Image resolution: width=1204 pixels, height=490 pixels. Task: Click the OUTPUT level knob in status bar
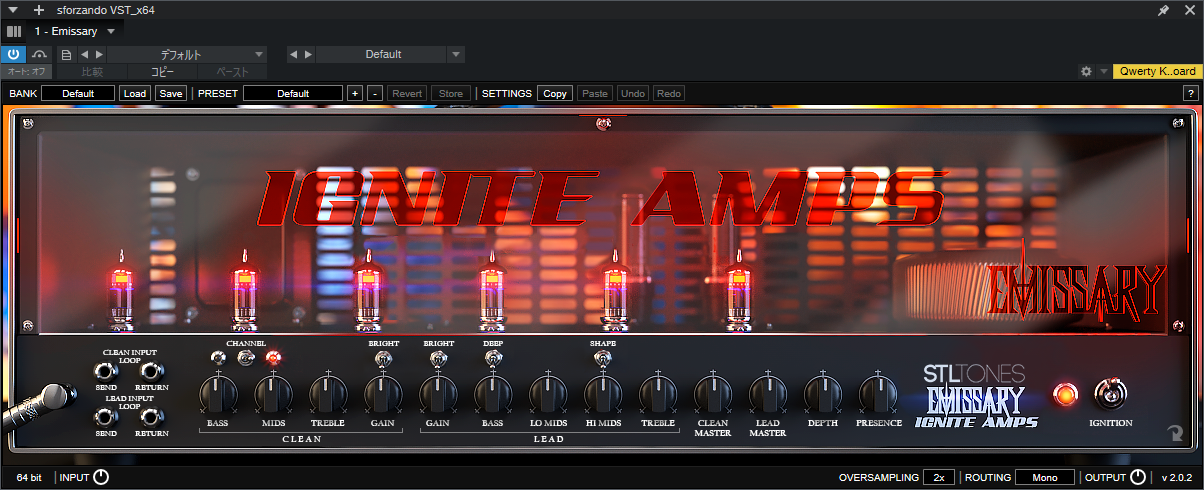coord(1138,477)
